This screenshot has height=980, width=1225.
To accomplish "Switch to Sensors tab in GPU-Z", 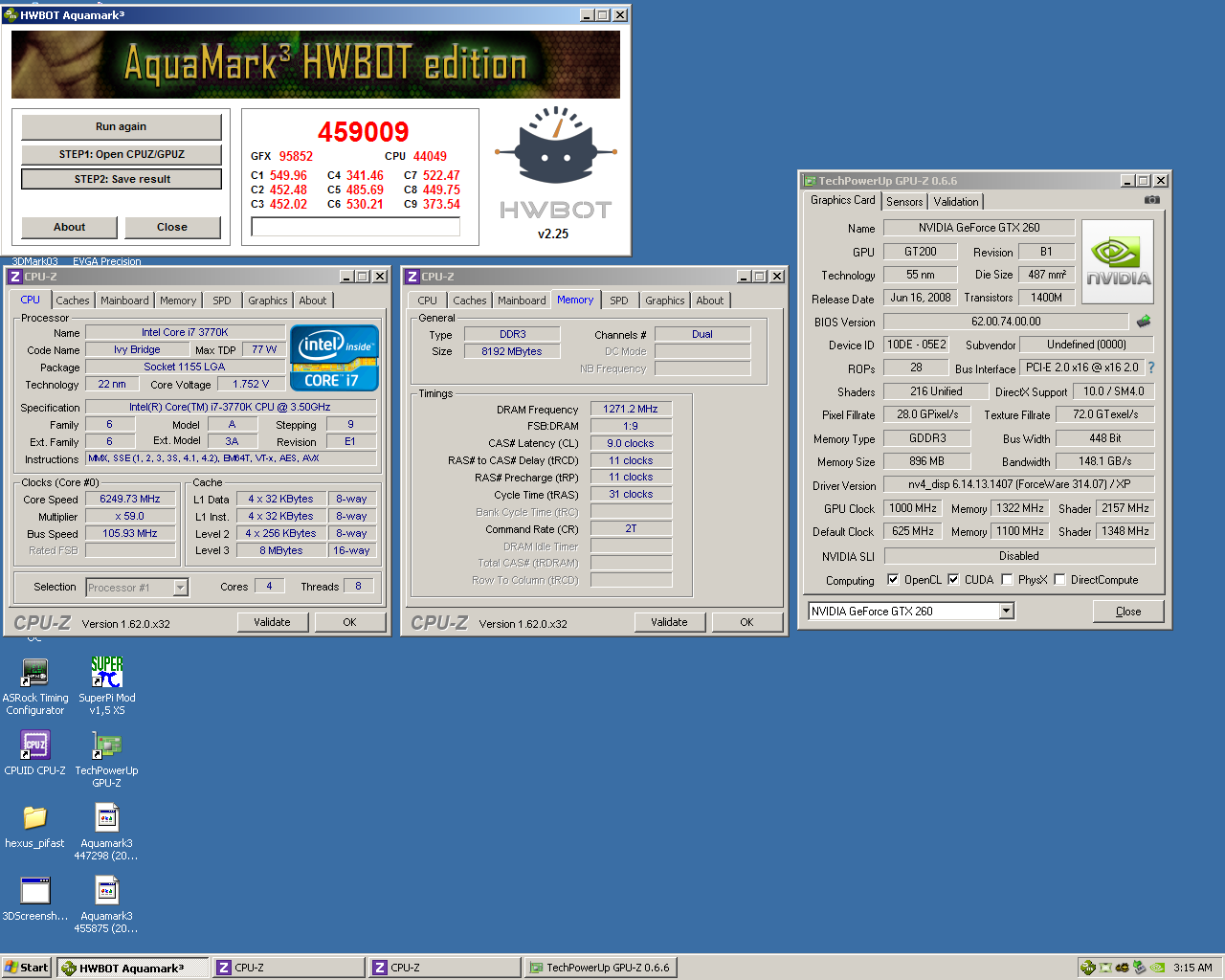I will click(x=904, y=202).
